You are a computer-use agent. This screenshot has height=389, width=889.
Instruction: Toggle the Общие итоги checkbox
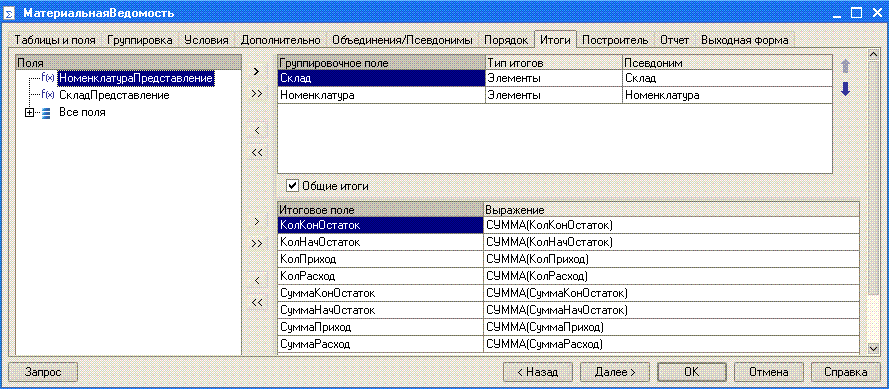pyautogui.click(x=293, y=185)
